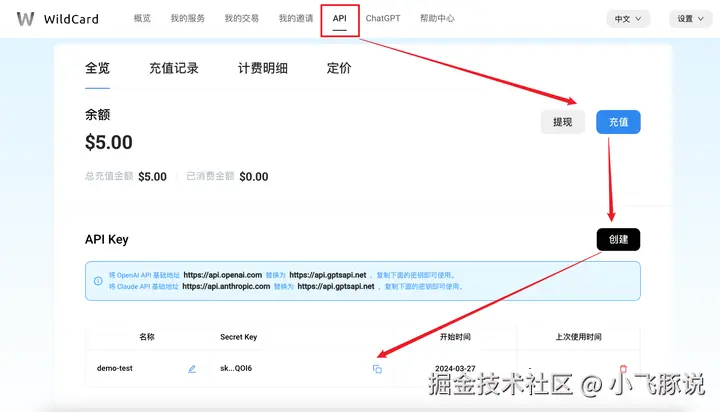Click the 名称 column header
This screenshot has width=720, height=412.
(147, 337)
